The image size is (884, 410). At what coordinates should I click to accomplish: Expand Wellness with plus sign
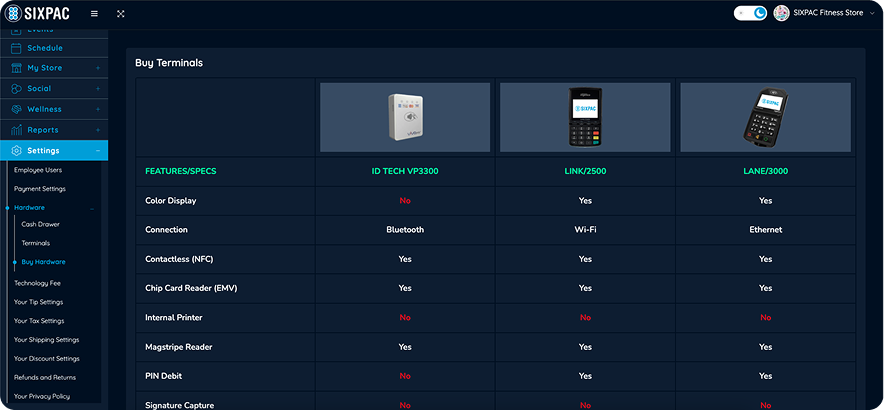point(98,109)
